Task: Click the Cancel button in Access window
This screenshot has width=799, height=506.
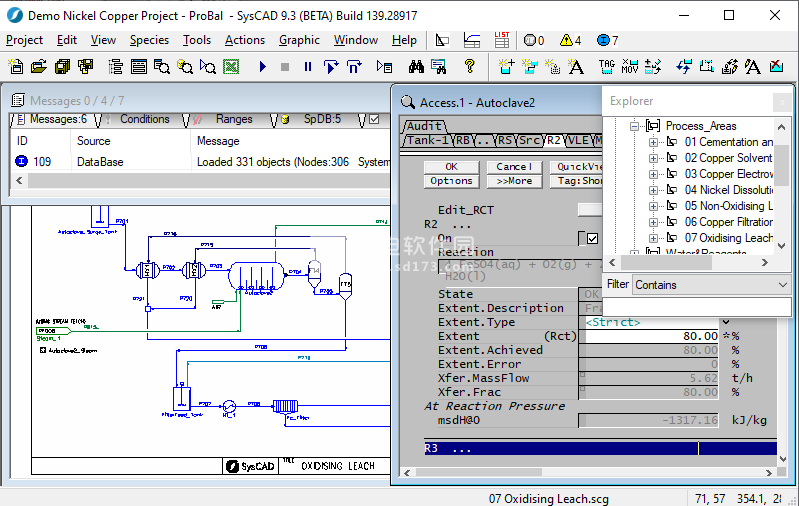Action: (x=514, y=167)
